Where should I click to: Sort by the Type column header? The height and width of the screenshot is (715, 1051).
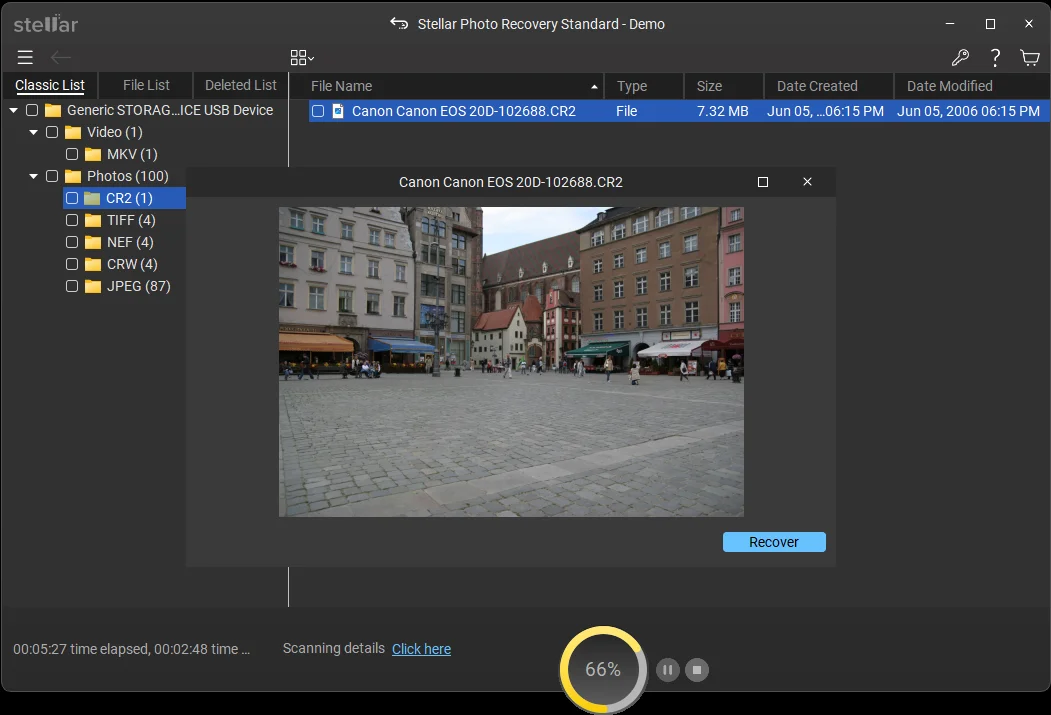[x=644, y=86]
